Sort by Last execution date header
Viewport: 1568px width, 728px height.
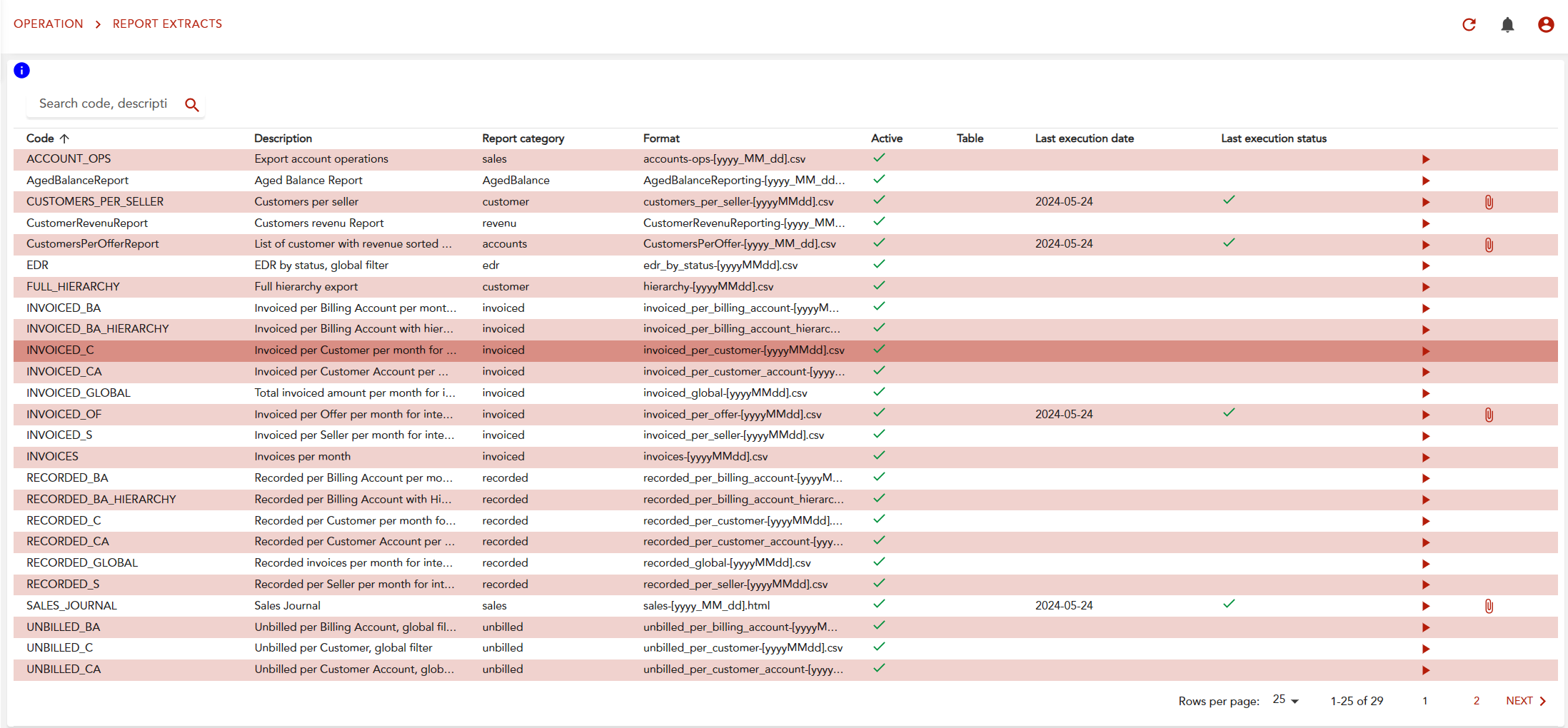(1085, 138)
